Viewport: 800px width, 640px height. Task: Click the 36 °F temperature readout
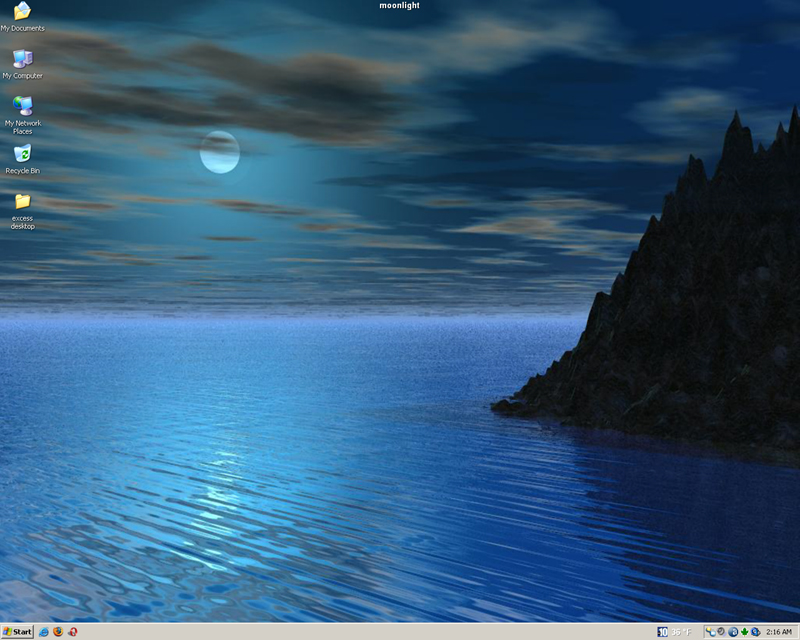point(681,632)
